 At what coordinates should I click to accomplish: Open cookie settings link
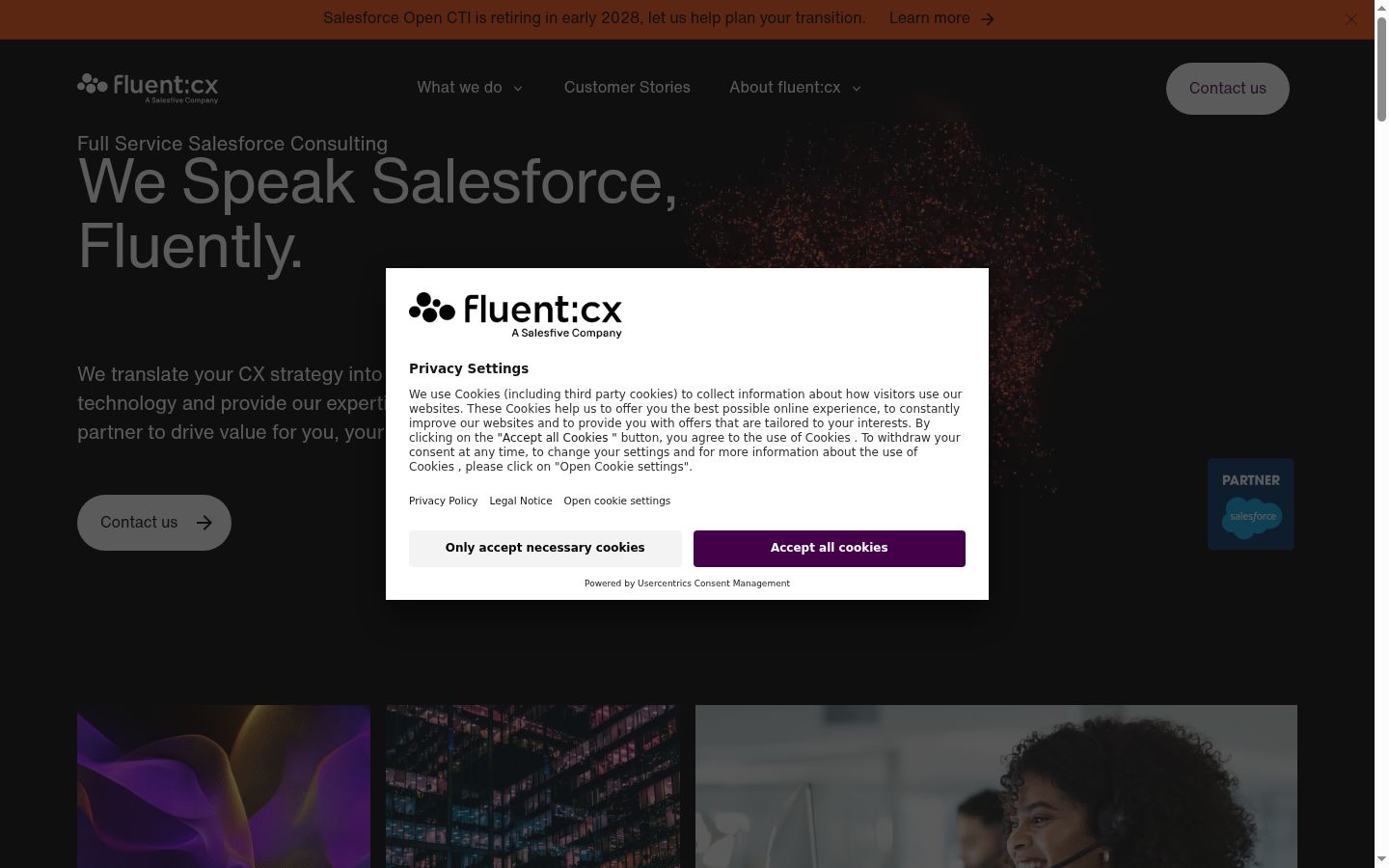pyautogui.click(x=616, y=501)
